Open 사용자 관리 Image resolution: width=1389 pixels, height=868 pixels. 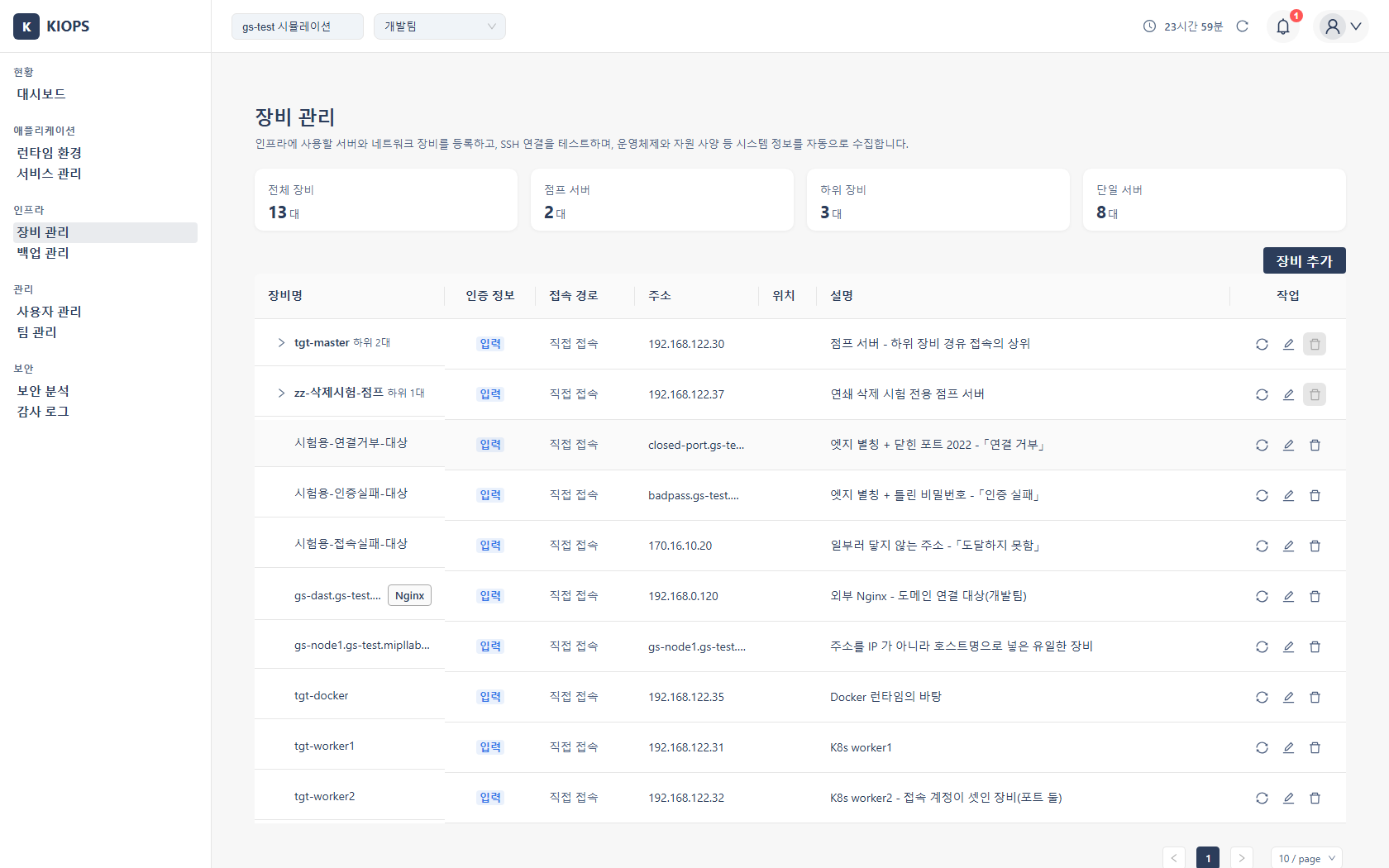pyautogui.click(x=50, y=312)
